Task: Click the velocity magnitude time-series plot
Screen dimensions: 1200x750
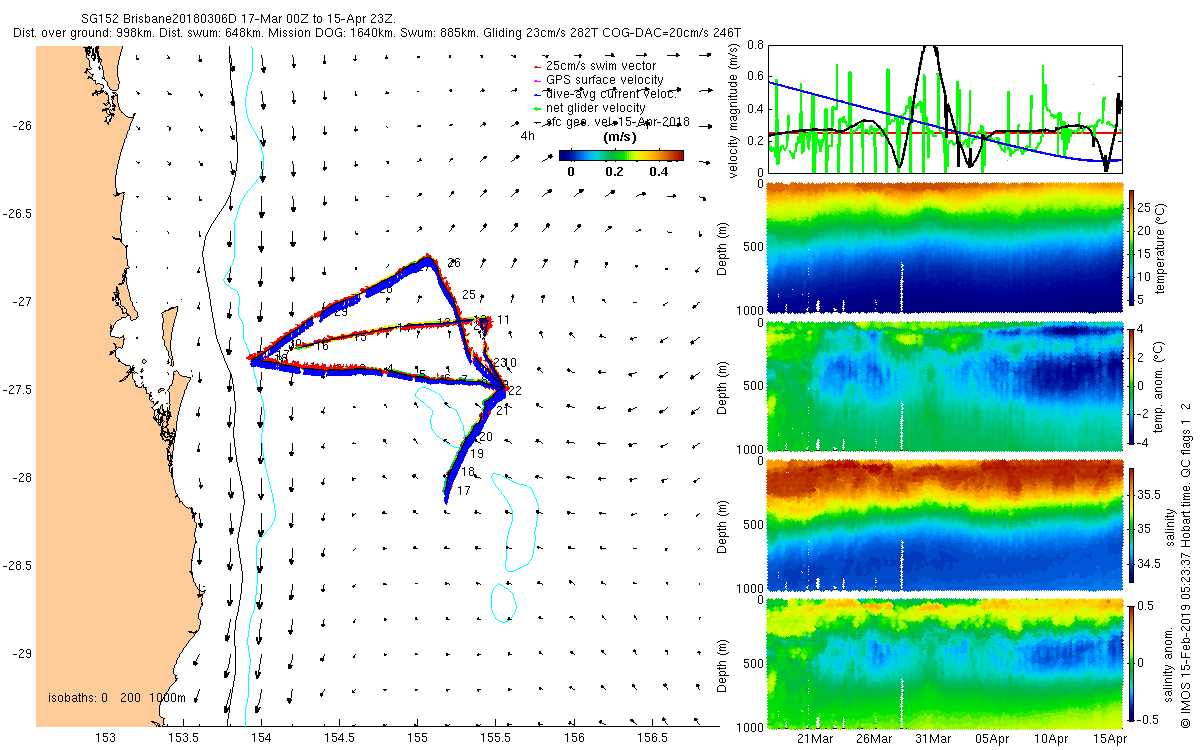Action: [944, 109]
